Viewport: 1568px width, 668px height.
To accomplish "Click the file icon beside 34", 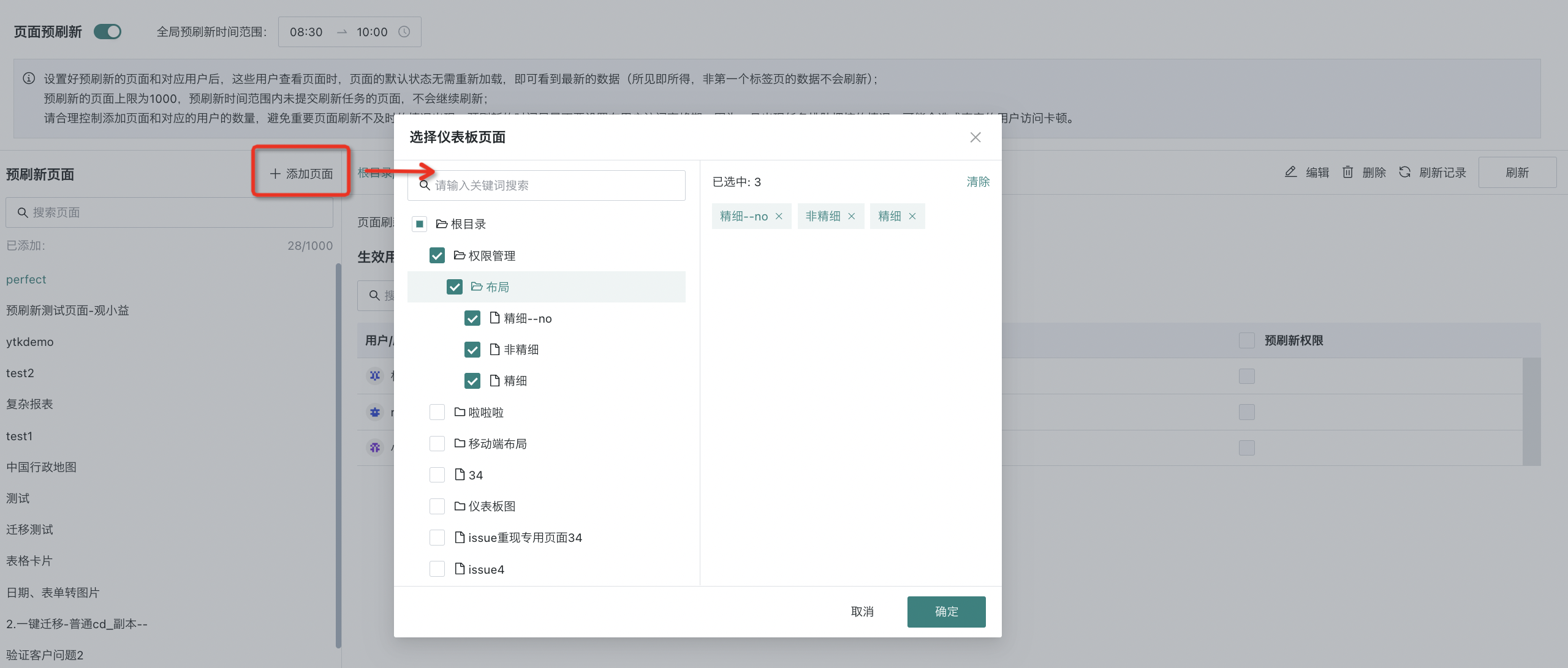I will coord(460,475).
